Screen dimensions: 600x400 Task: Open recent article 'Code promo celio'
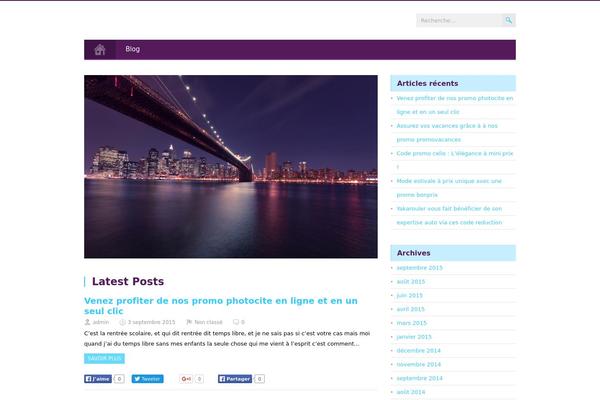point(455,160)
